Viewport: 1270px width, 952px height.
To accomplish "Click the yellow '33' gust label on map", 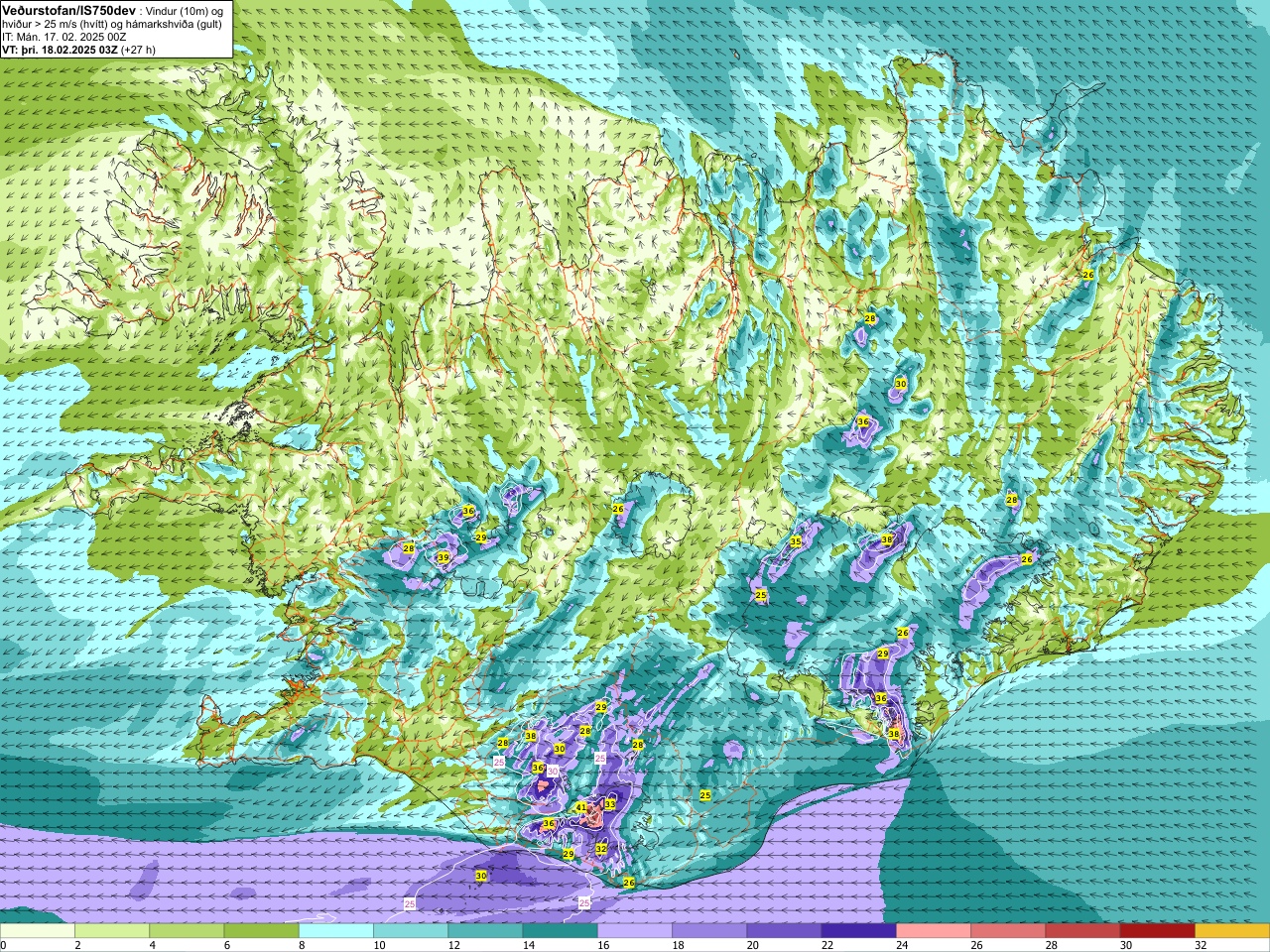I will coord(609,804).
